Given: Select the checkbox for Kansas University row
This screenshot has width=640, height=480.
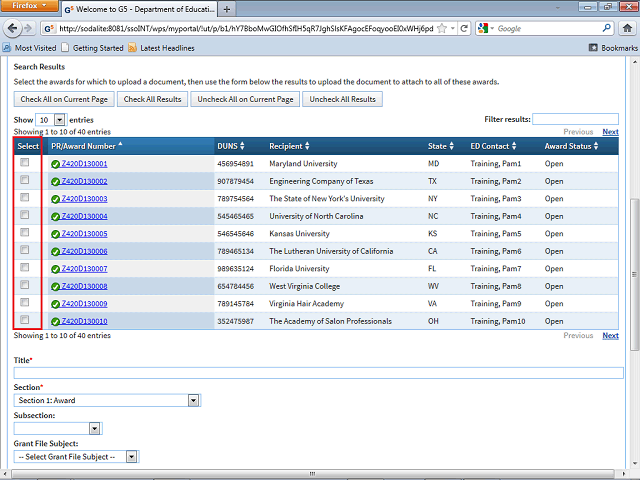Looking at the screenshot, I should (x=25, y=232).
